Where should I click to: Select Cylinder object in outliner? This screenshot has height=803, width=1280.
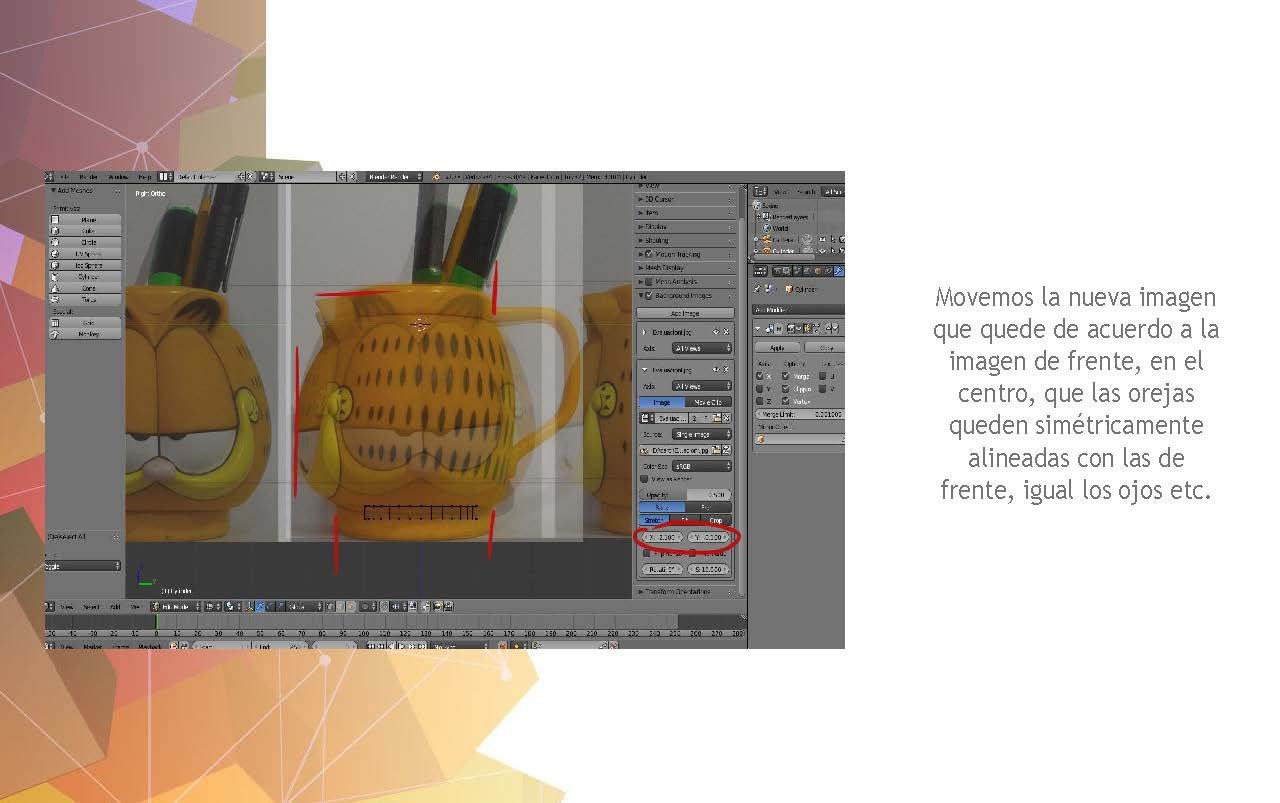click(x=781, y=250)
